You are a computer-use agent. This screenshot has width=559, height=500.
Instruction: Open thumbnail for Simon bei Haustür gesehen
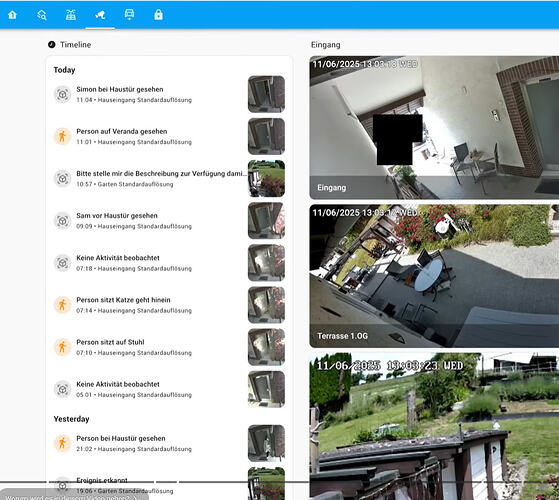tap(266, 94)
